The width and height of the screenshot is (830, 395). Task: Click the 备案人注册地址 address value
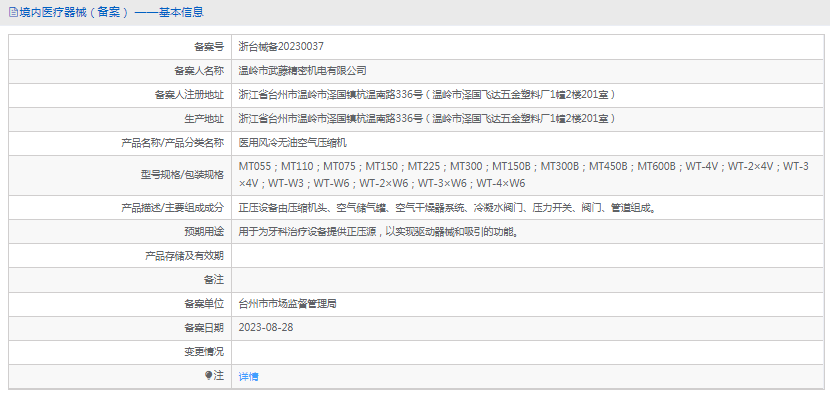click(x=427, y=95)
